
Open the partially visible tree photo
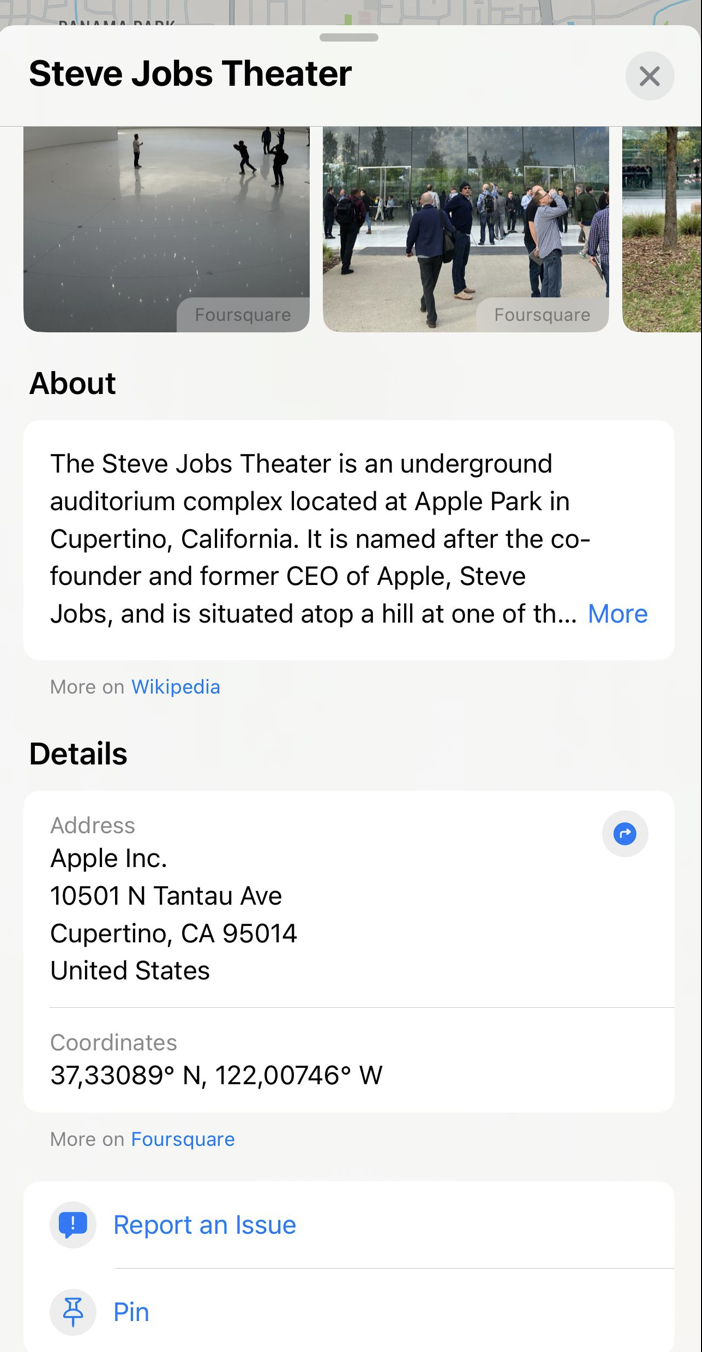point(662,228)
